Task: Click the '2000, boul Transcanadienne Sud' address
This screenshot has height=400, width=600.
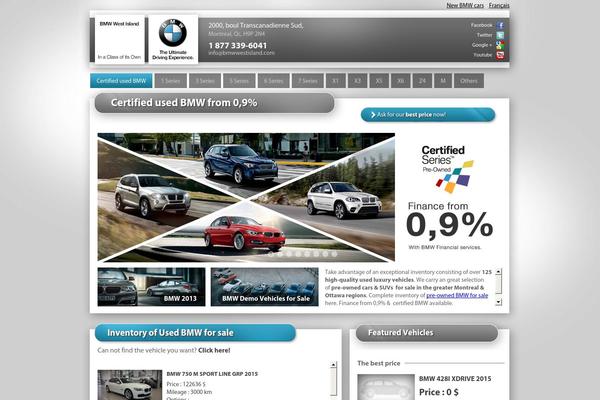Action: point(256,25)
